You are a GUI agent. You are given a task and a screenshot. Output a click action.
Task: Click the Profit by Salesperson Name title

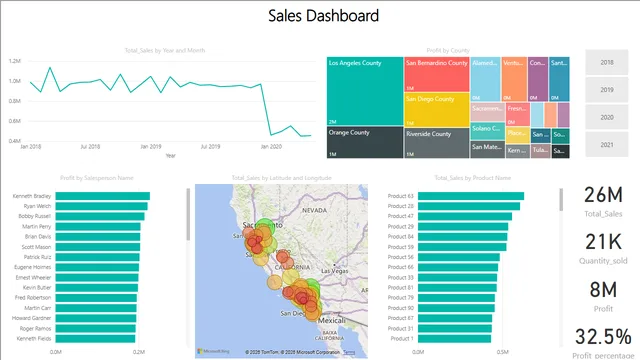(x=97, y=178)
